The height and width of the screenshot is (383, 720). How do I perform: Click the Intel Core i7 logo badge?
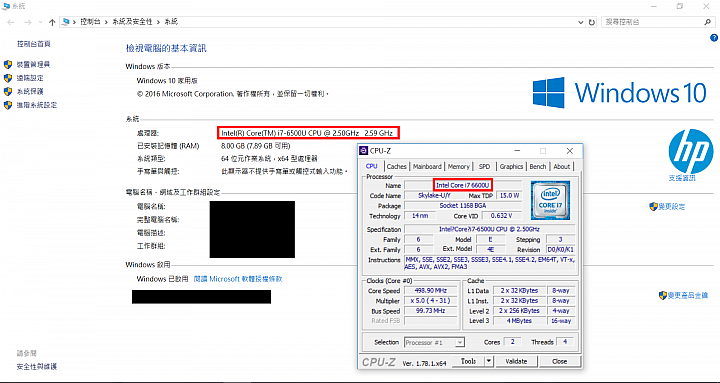[x=550, y=200]
